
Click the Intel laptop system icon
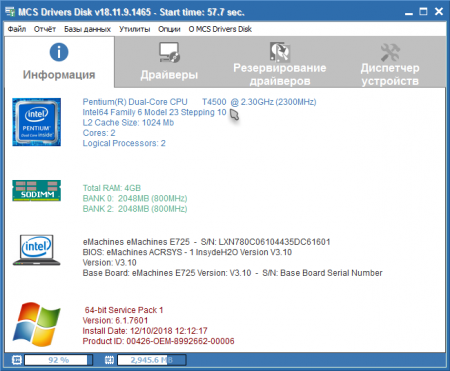coord(37,250)
